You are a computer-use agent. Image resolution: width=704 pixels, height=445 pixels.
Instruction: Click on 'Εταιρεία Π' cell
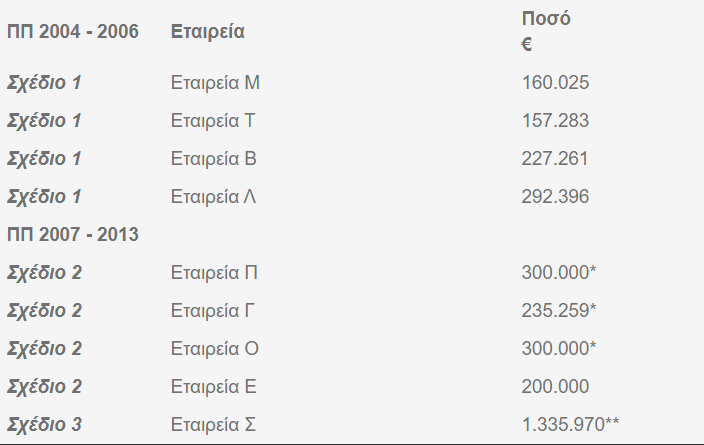(214, 273)
